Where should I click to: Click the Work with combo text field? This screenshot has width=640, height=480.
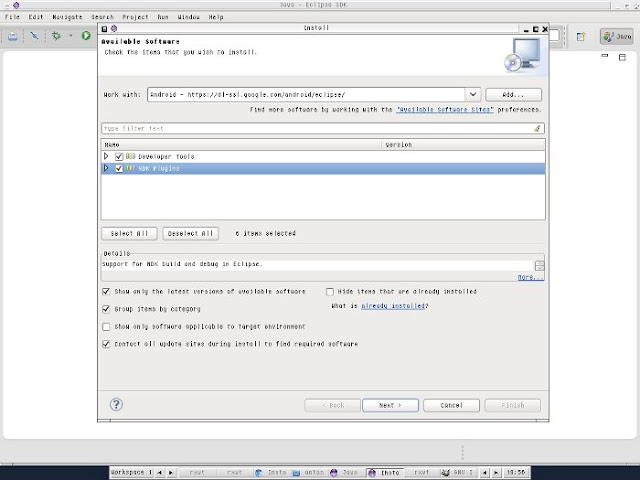click(x=306, y=95)
